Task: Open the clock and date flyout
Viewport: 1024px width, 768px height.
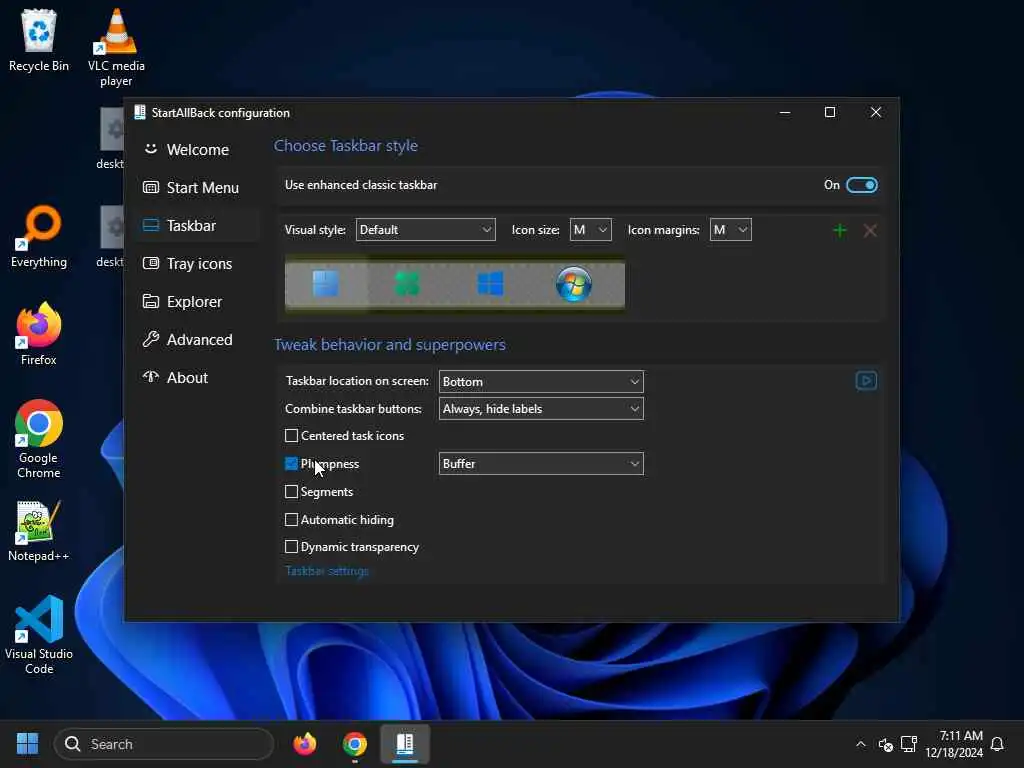Action: [x=954, y=744]
